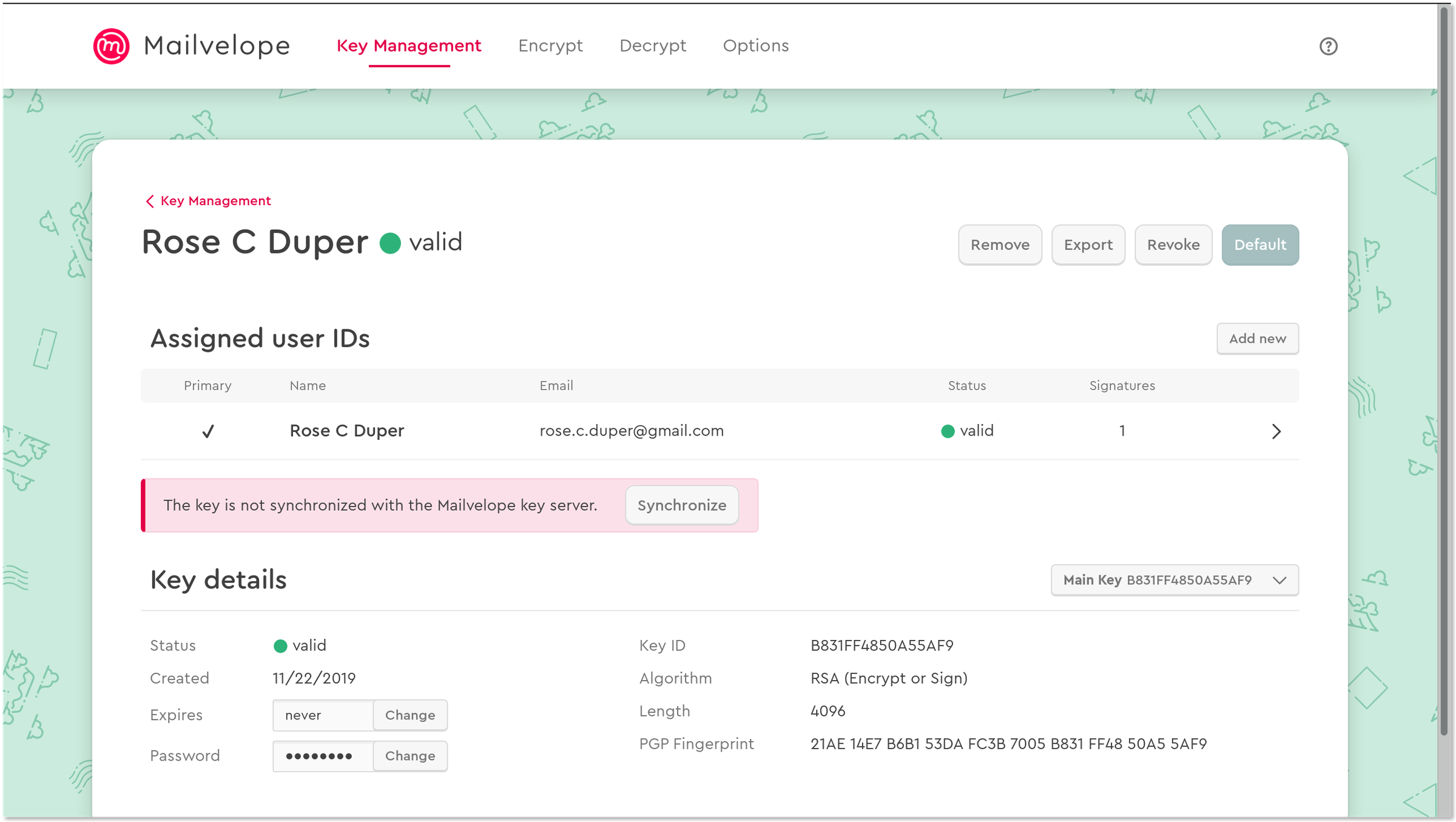Change the key expiration from never

pos(410,715)
